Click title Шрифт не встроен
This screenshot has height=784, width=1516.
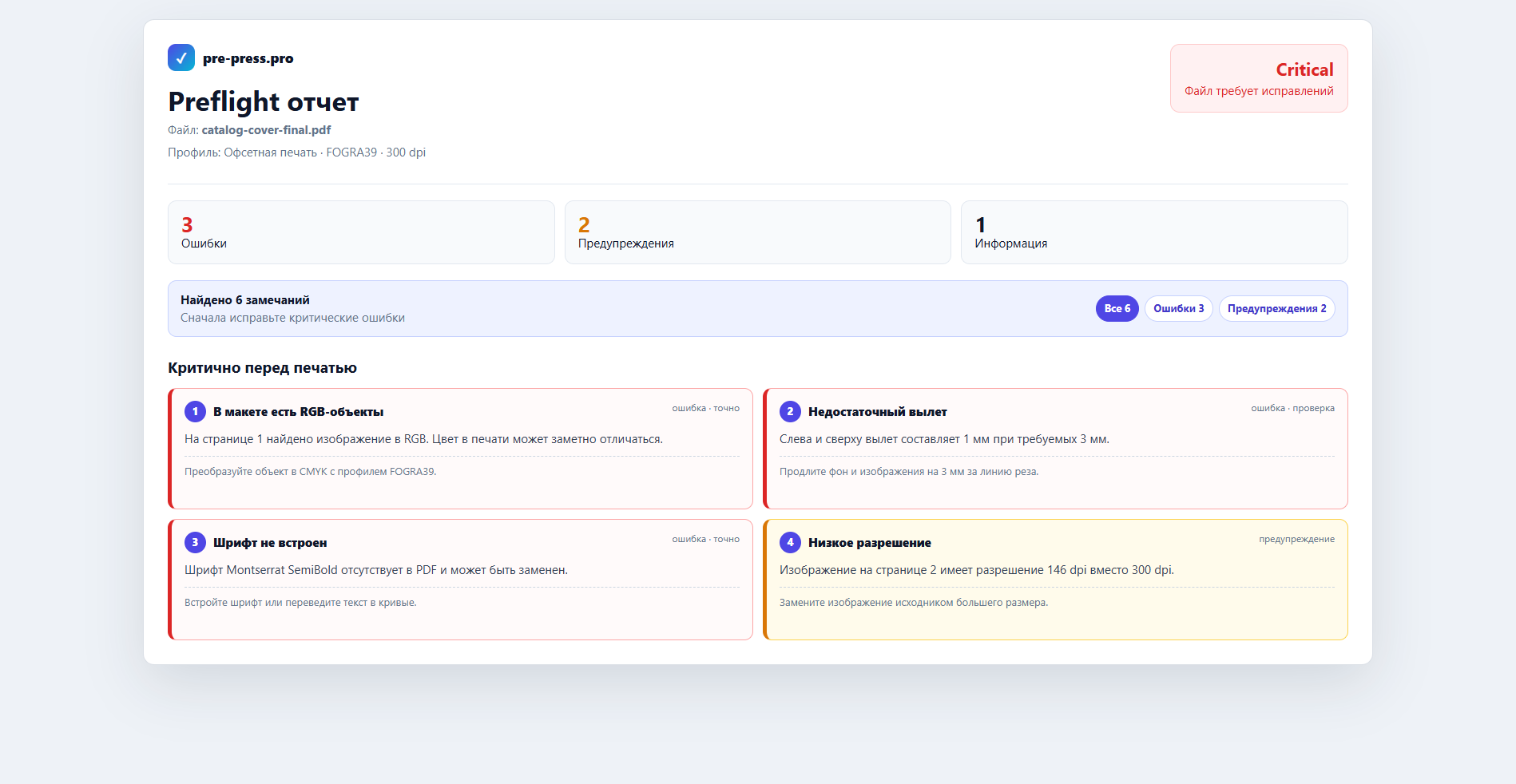click(270, 543)
